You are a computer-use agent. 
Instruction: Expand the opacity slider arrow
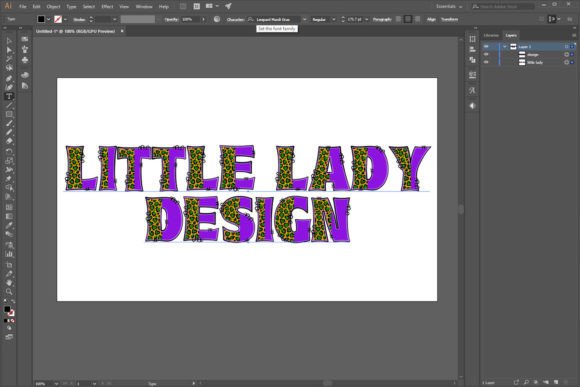[203, 19]
